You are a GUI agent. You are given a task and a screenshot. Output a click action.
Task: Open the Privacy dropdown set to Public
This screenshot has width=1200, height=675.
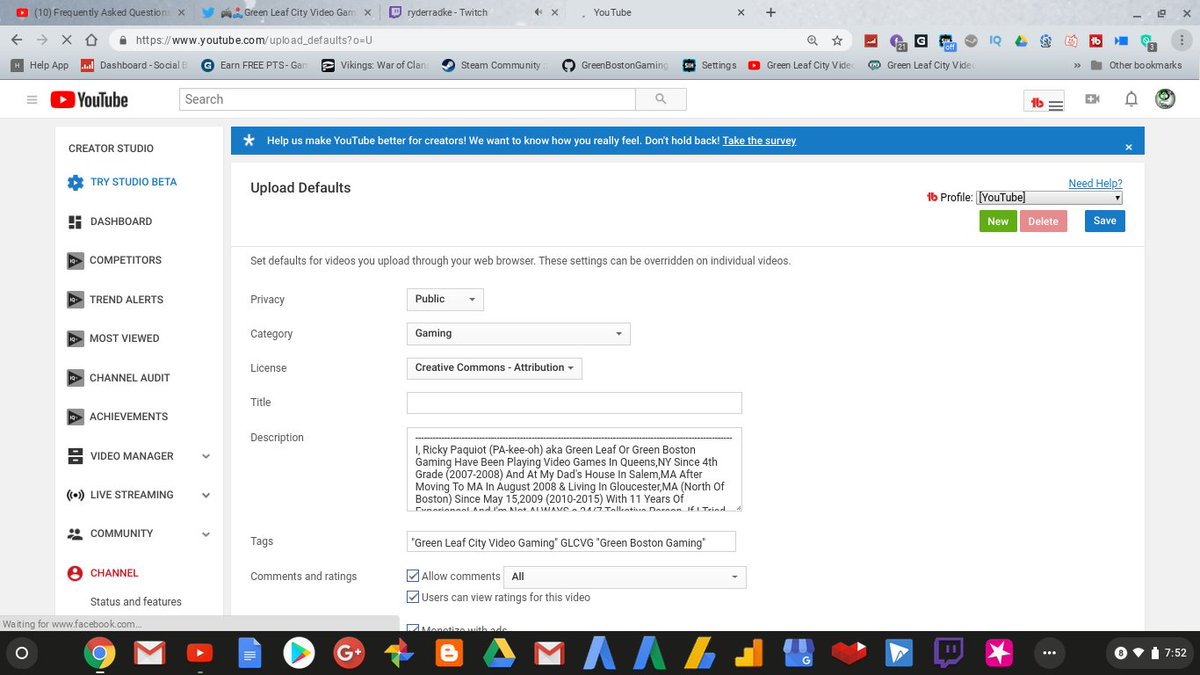point(445,299)
